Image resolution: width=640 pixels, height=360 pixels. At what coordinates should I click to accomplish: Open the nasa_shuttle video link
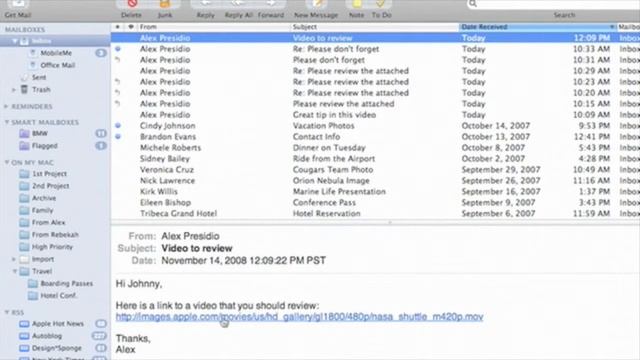pyautogui.click(x=299, y=317)
